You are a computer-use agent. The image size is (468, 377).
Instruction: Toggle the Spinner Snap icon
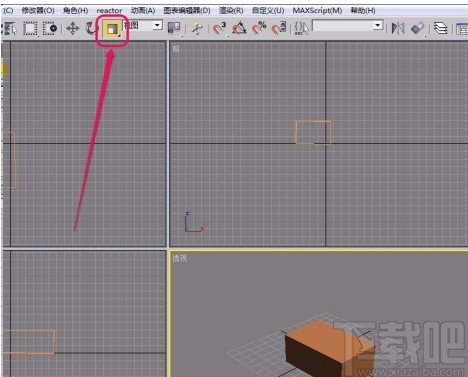coord(279,29)
